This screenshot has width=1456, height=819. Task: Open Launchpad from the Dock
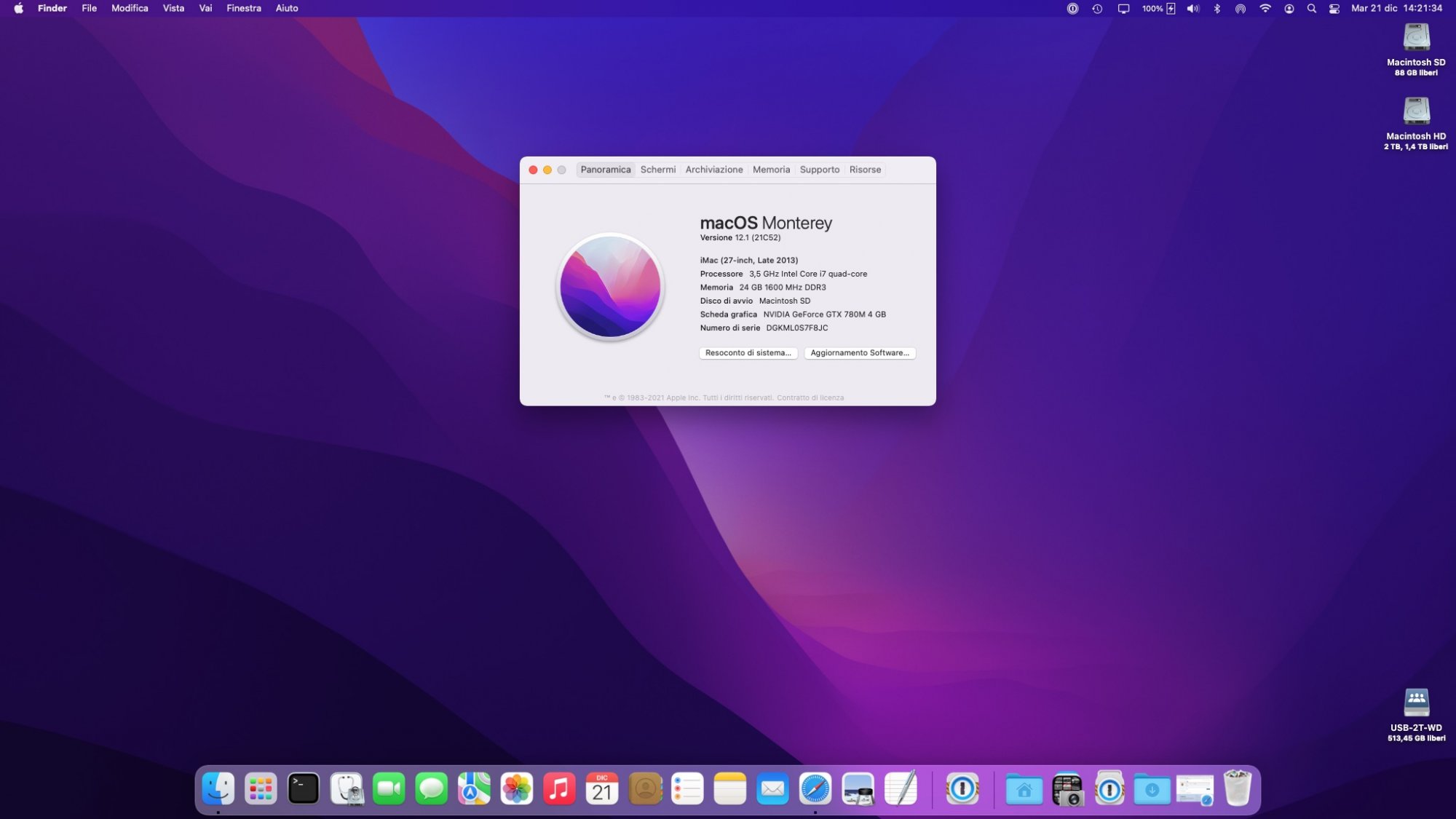point(261,789)
